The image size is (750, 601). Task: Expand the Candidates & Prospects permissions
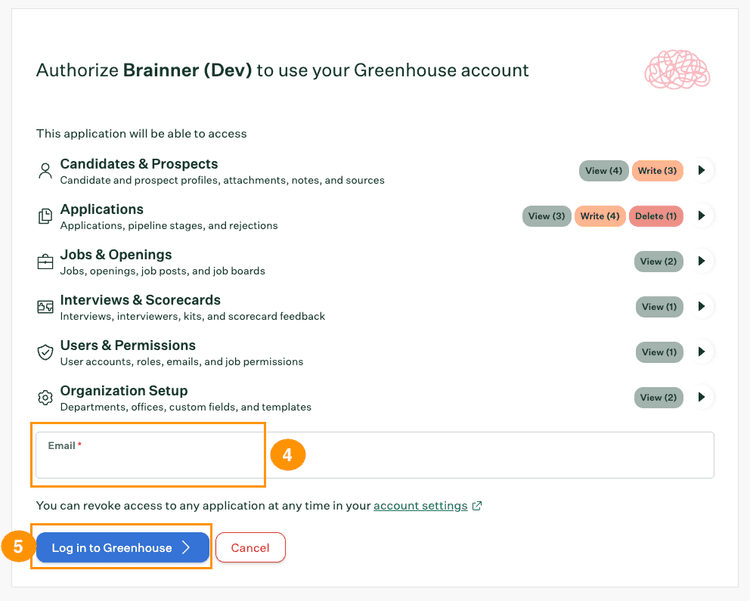pyautogui.click(x=702, y=170)
